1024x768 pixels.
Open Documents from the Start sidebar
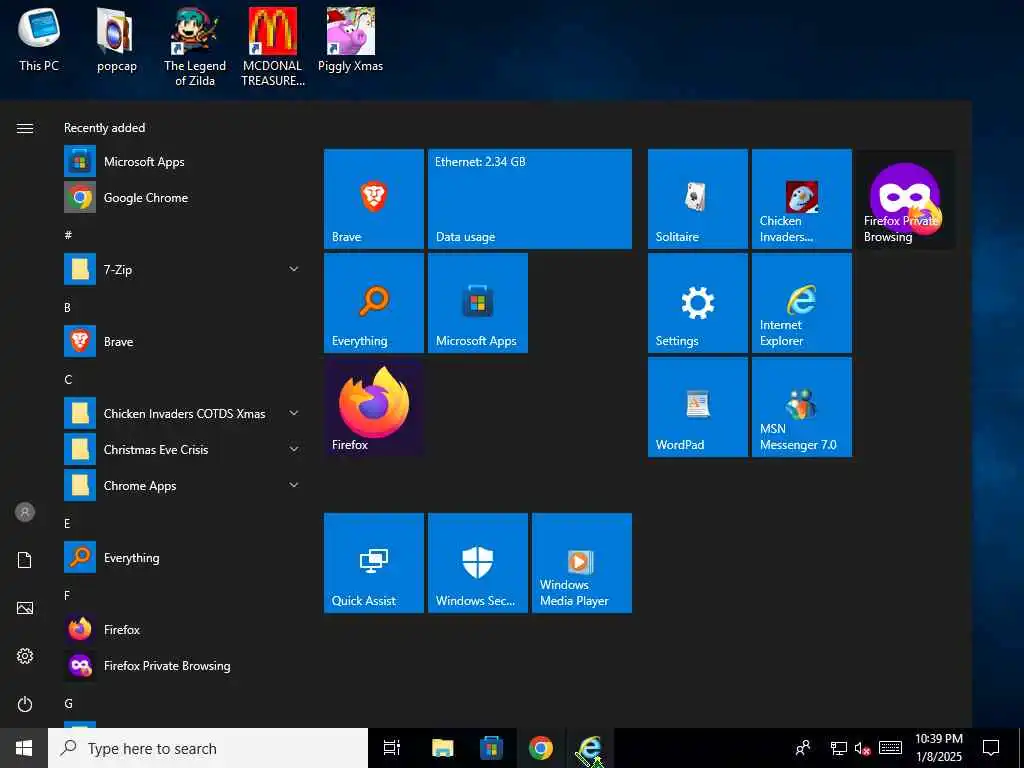pyautogui.click(x=25, y=560)
